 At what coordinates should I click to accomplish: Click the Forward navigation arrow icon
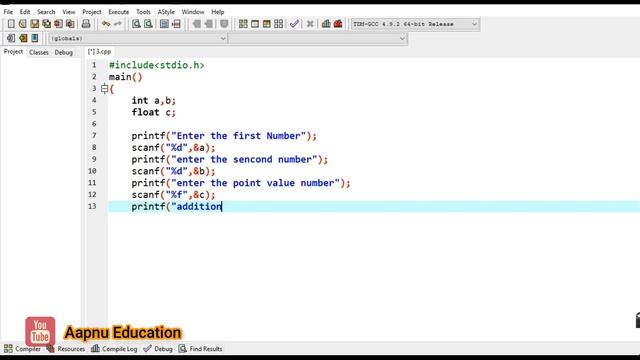209,24
